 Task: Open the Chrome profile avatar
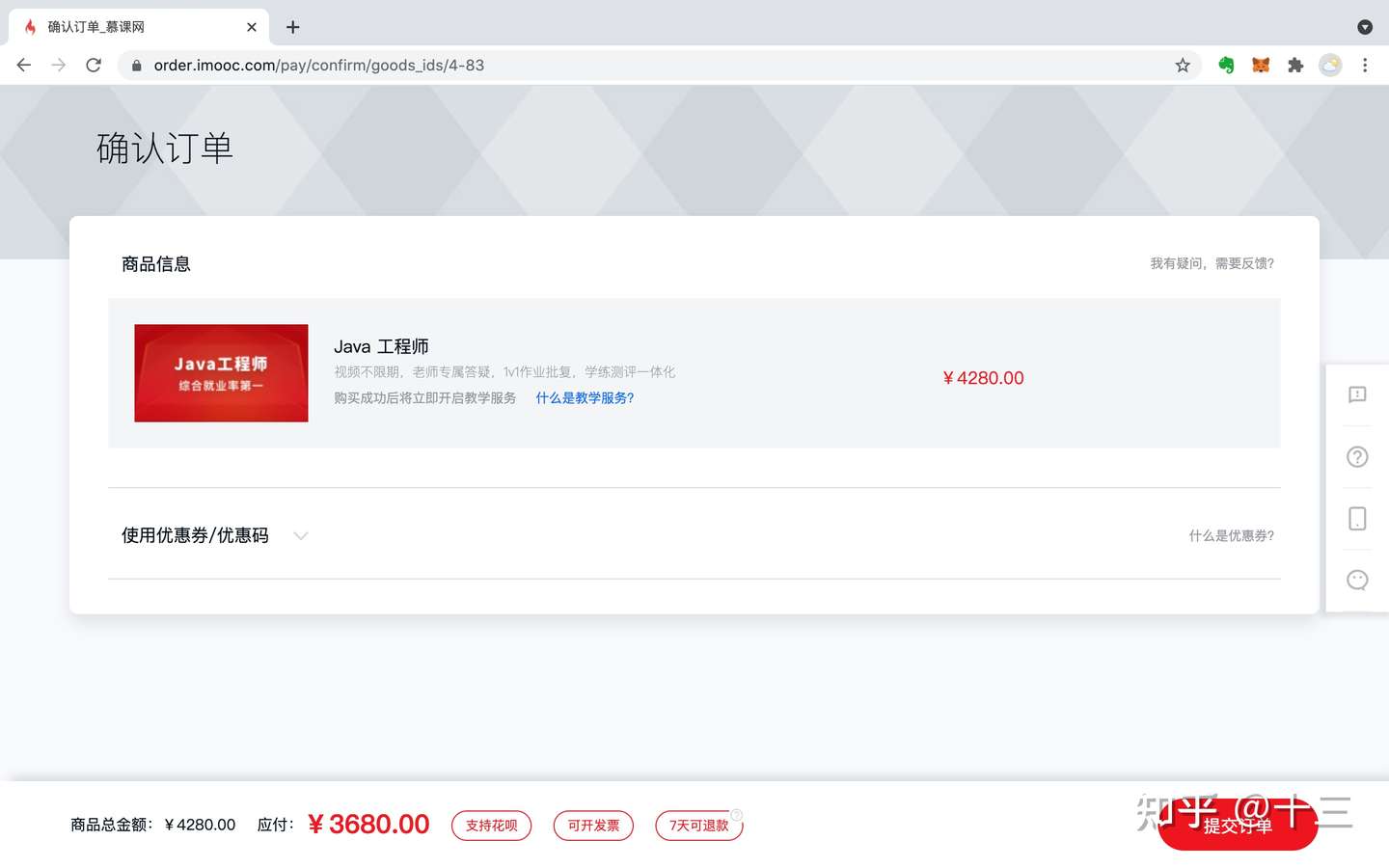tap(1330, 65)
